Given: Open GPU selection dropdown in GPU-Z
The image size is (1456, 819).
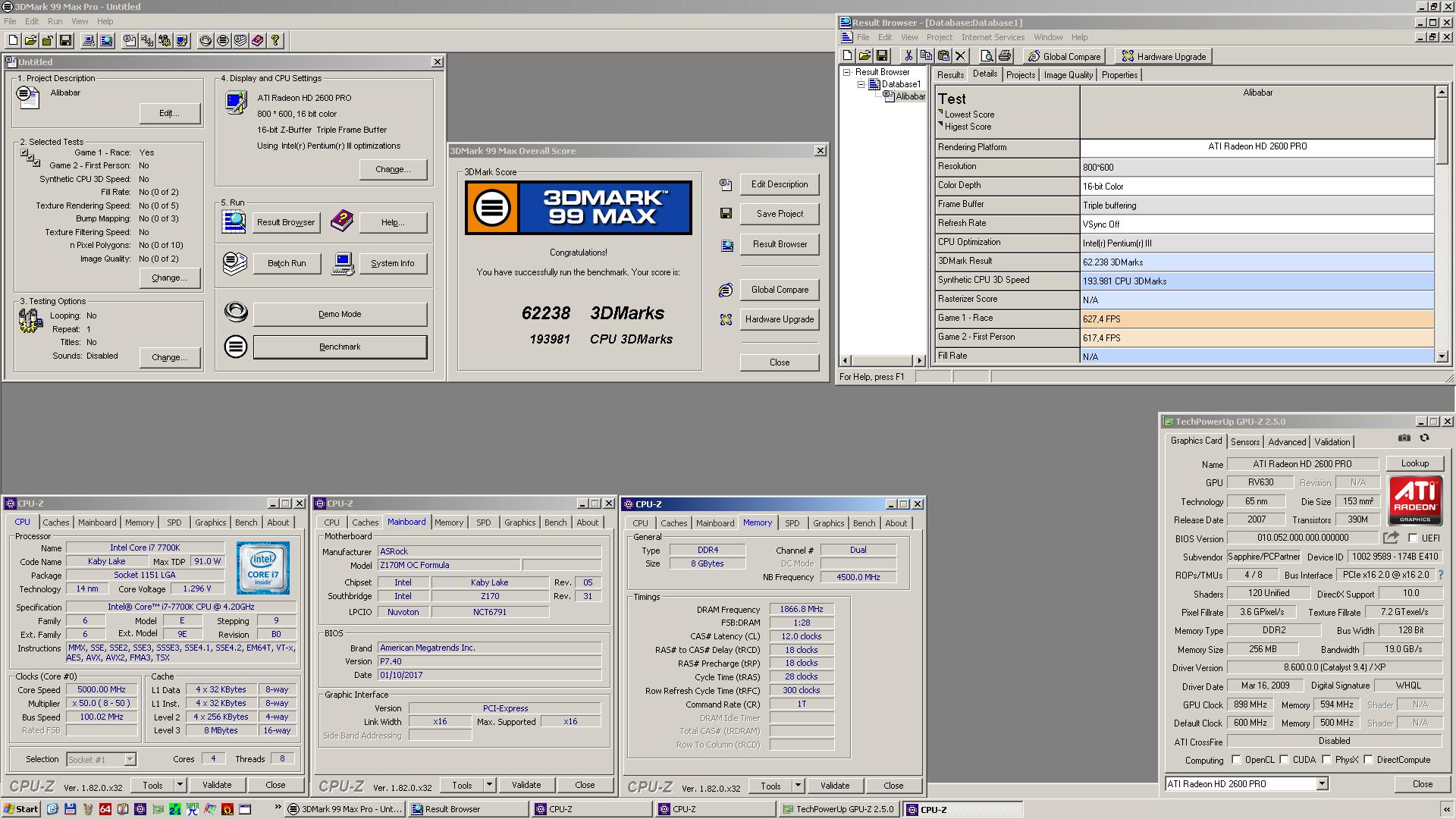Looking at the screenshot, I should point(1322,784).
